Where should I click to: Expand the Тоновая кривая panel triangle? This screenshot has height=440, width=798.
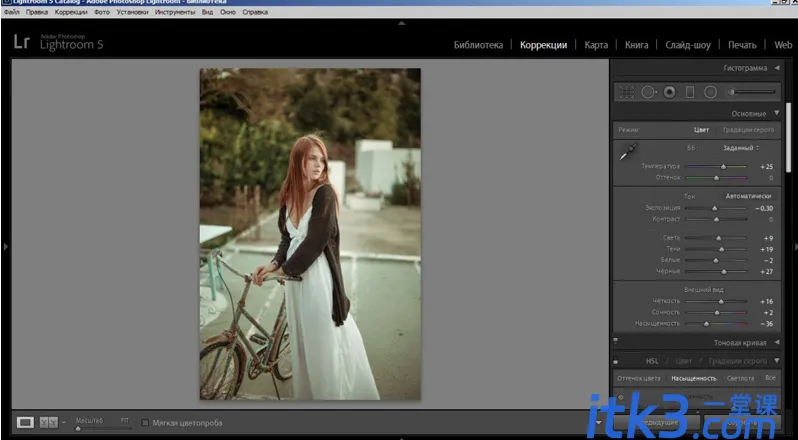pos(777,342)
